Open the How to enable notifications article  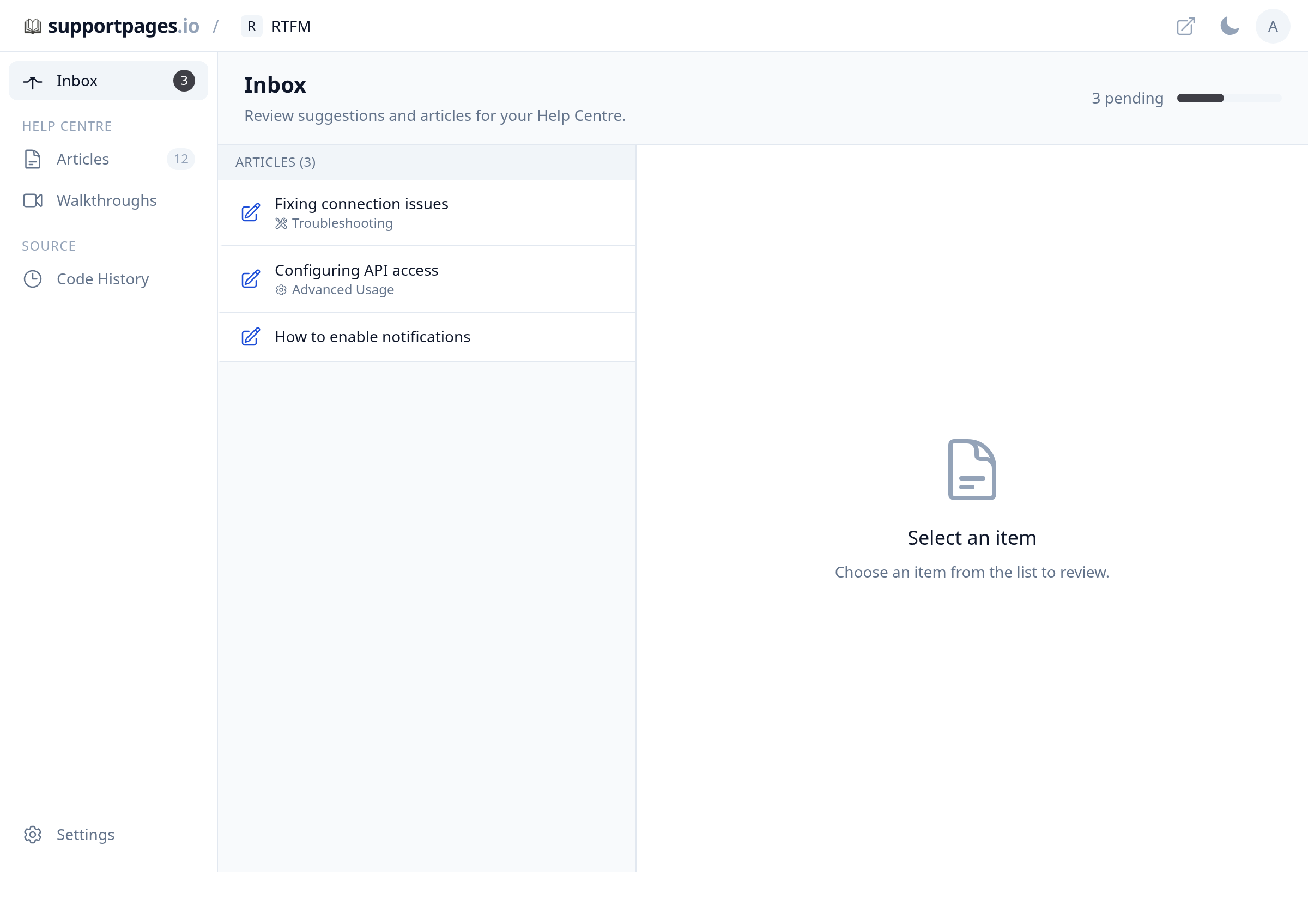click(427, 337)
